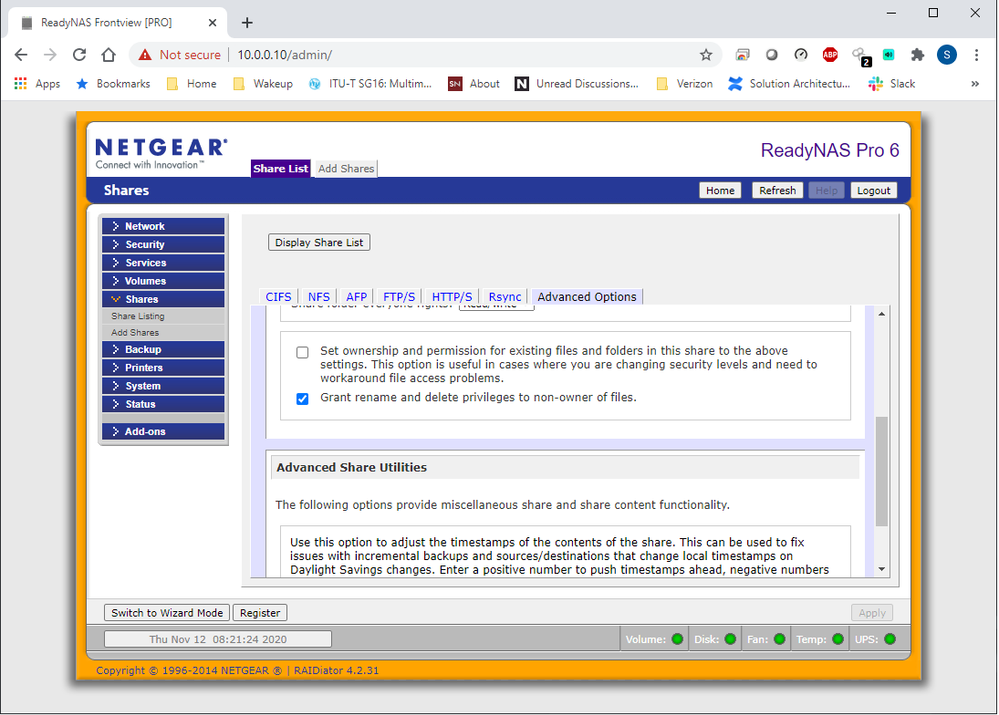This screenshot has height=715, width=999.
Task: Click the Temp status indicator
Action: [840, 639]
